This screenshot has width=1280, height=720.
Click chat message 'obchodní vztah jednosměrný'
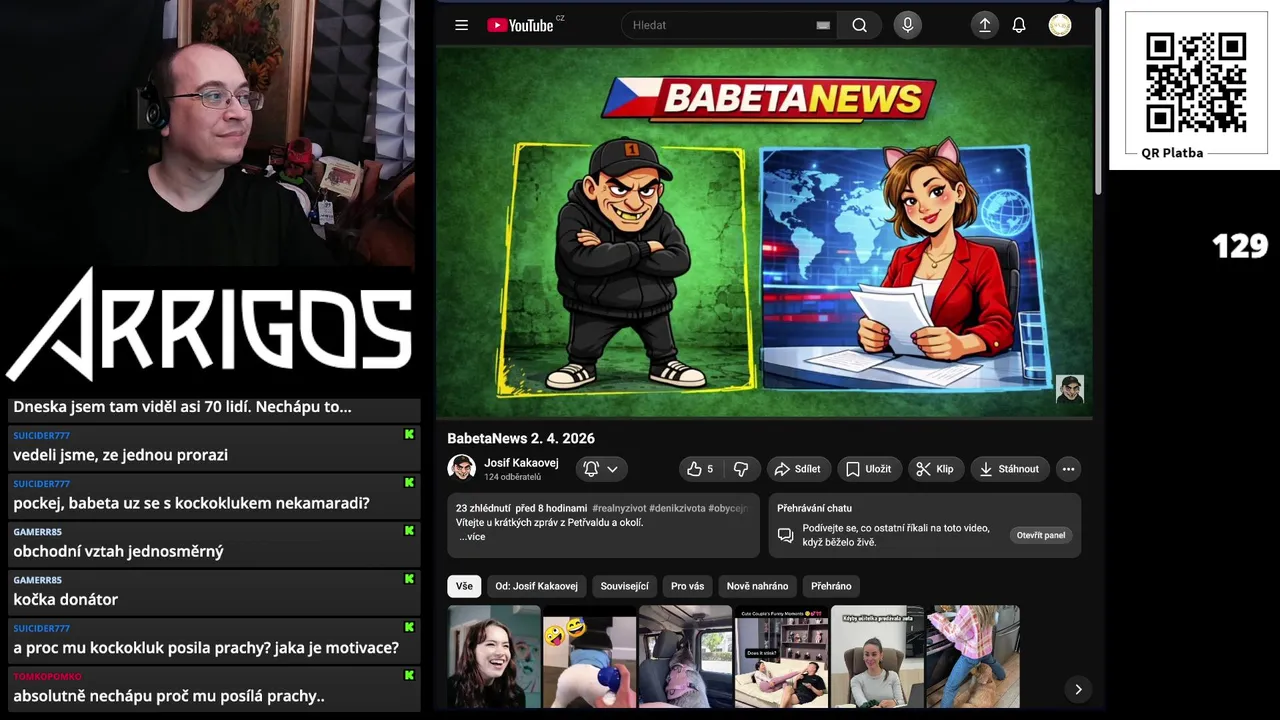coord(118,552)
